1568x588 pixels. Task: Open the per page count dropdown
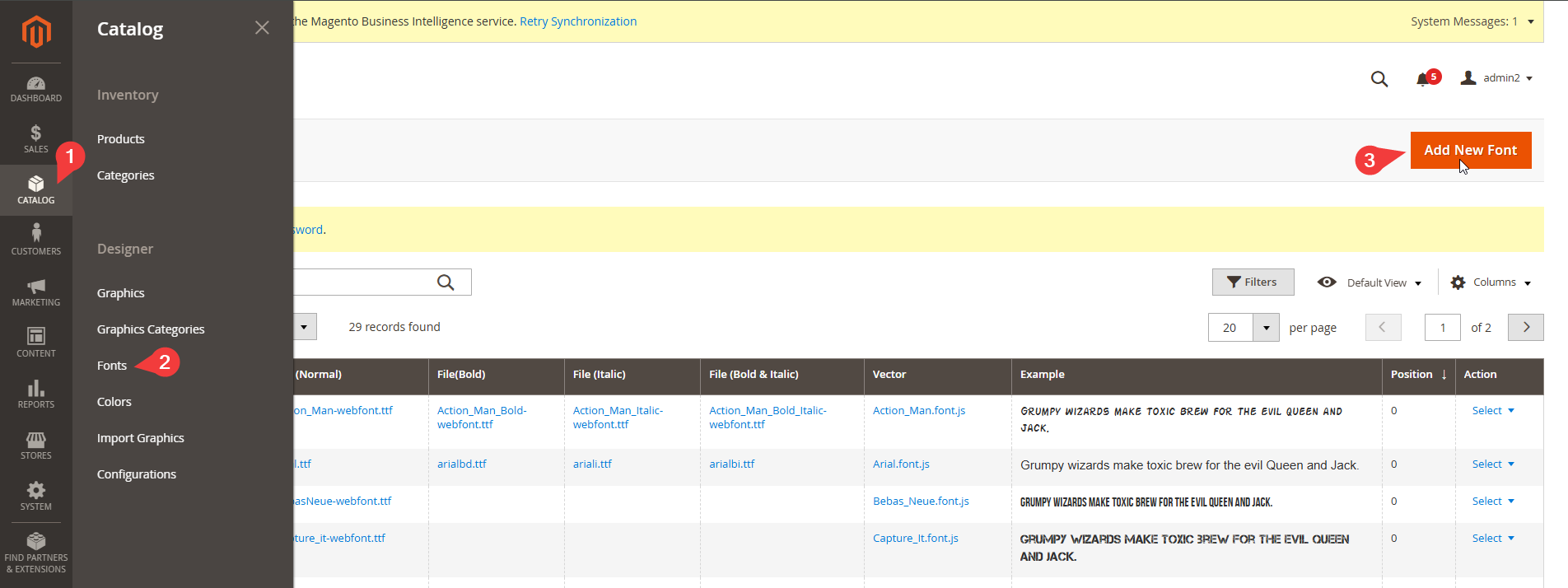[x=1266, y=328]
